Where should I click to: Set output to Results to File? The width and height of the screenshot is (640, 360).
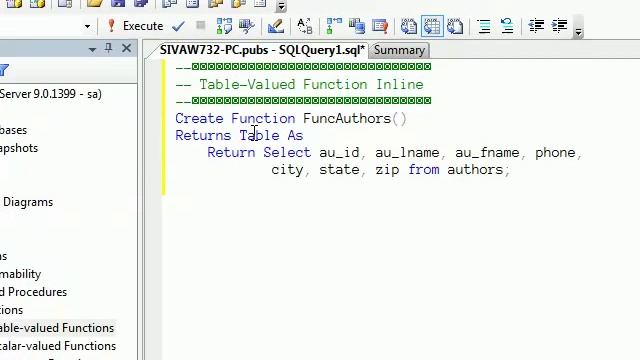455,26
